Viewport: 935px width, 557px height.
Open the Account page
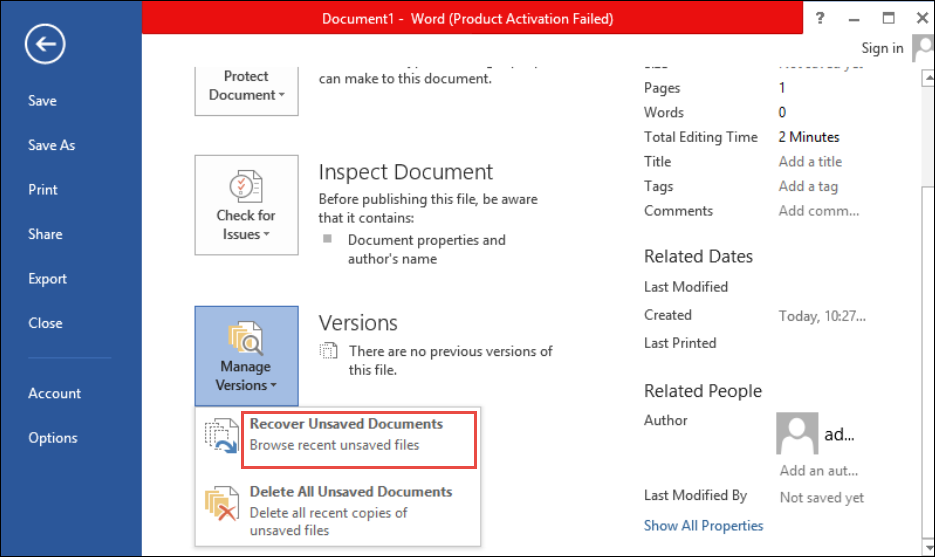tap(54, 394)
